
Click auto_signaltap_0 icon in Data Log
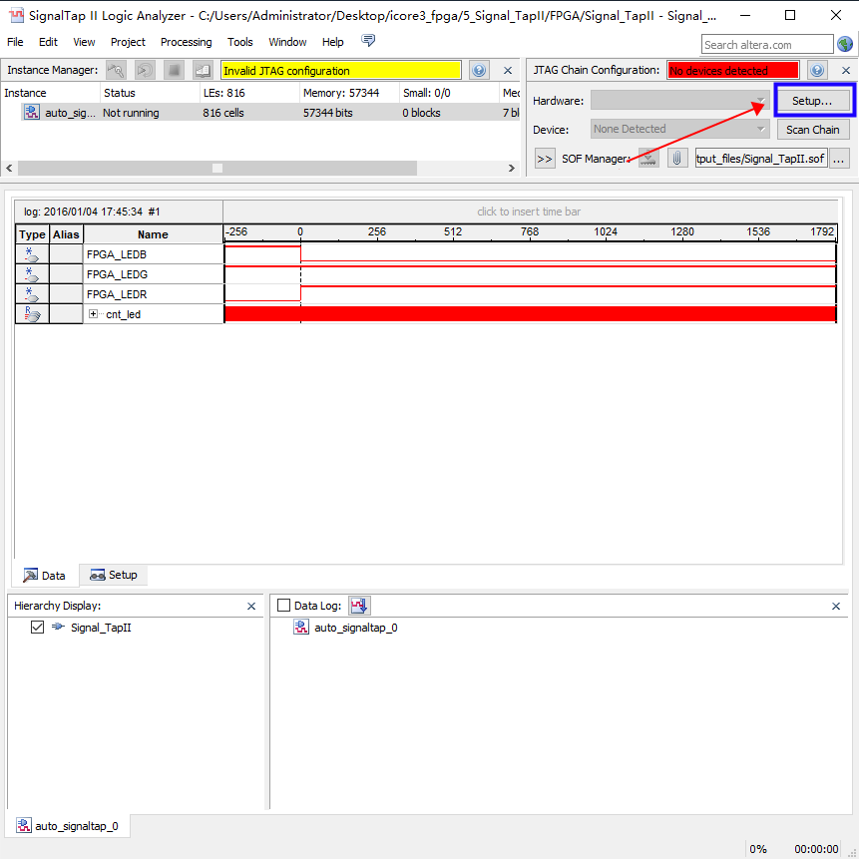click(x=301, y=627)
